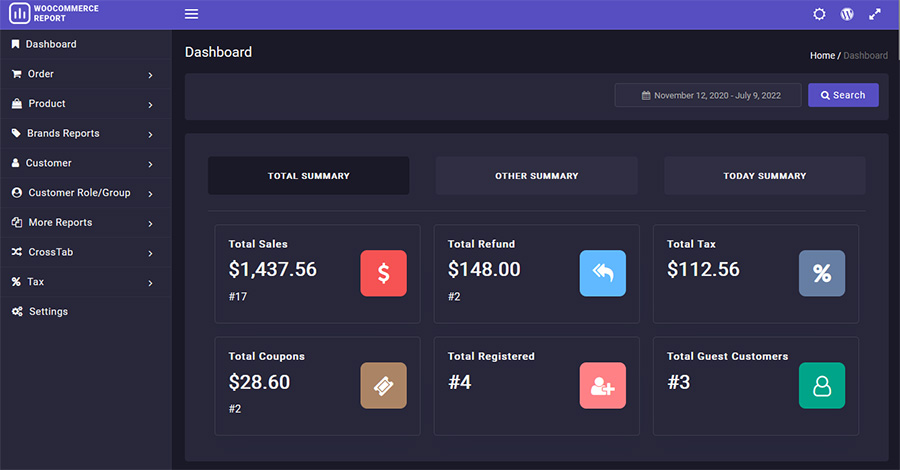
Task: Expand the CrossTab submenu chevron
Action: [x=150, y=254]
